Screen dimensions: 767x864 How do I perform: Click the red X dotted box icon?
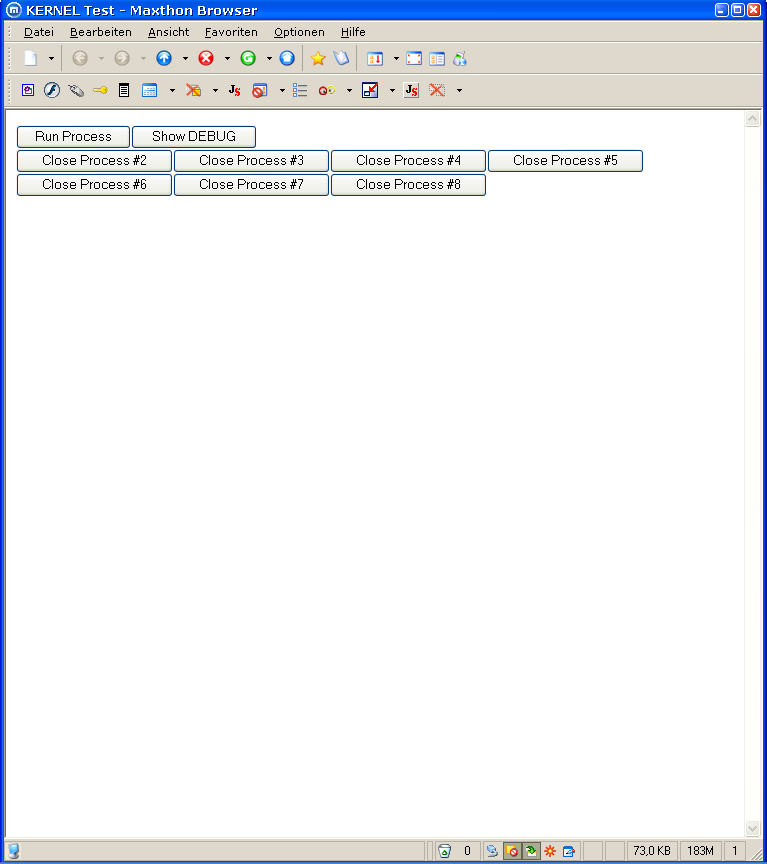click(437, 90)
